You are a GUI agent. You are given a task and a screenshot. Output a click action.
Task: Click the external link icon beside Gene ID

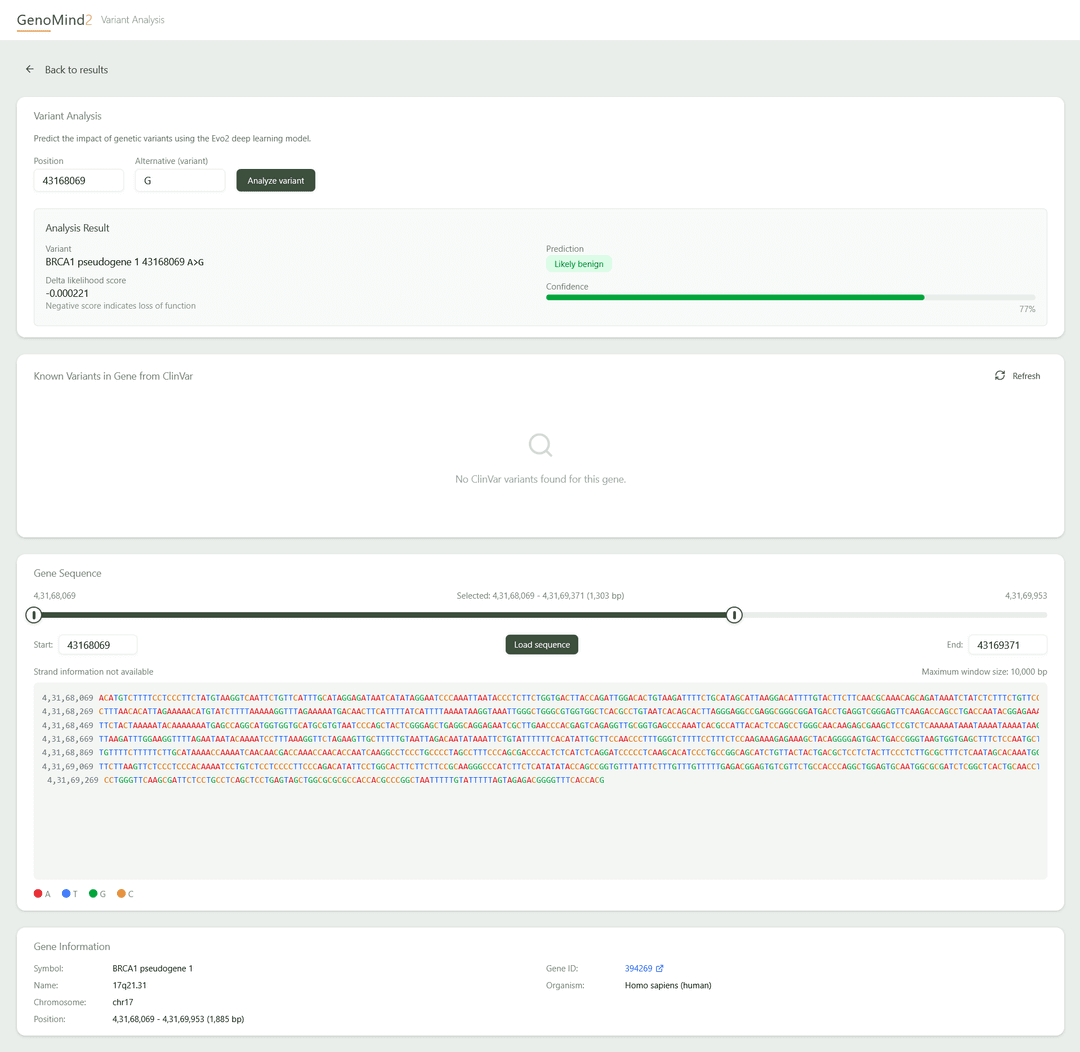[x=660, y=969]
